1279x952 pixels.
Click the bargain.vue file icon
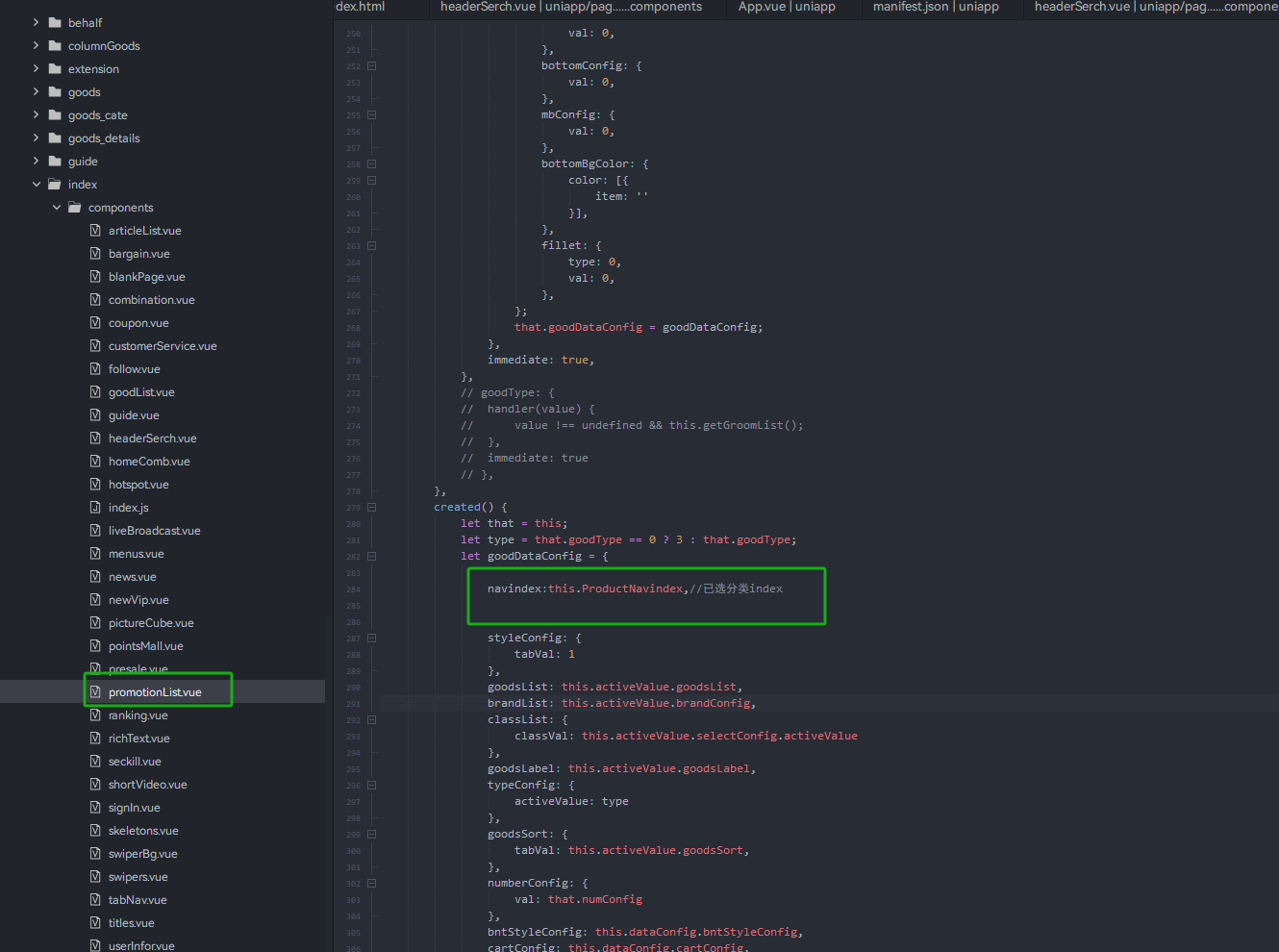(95, 253)
